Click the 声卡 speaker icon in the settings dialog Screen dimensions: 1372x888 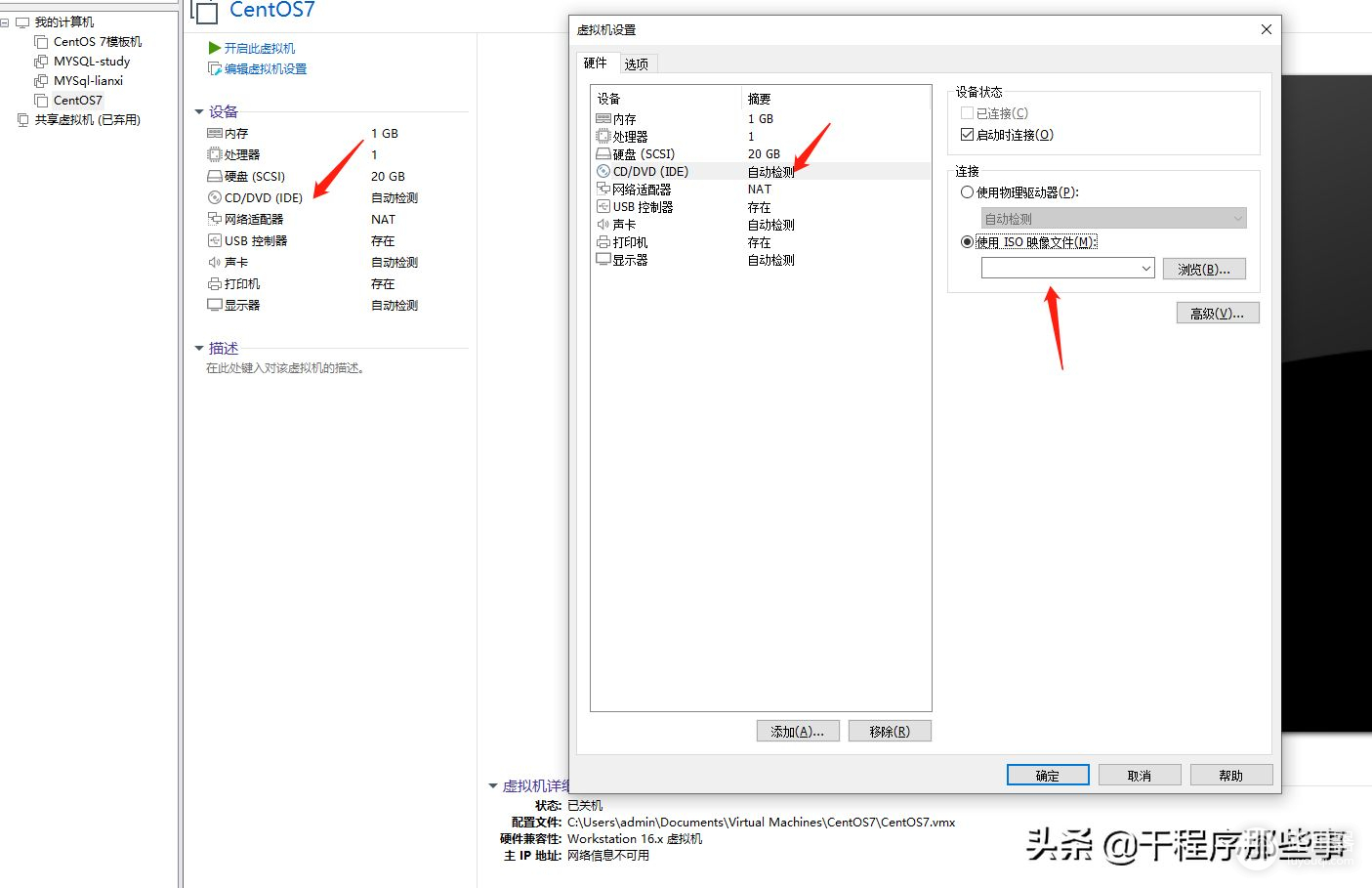click(603, 224)
